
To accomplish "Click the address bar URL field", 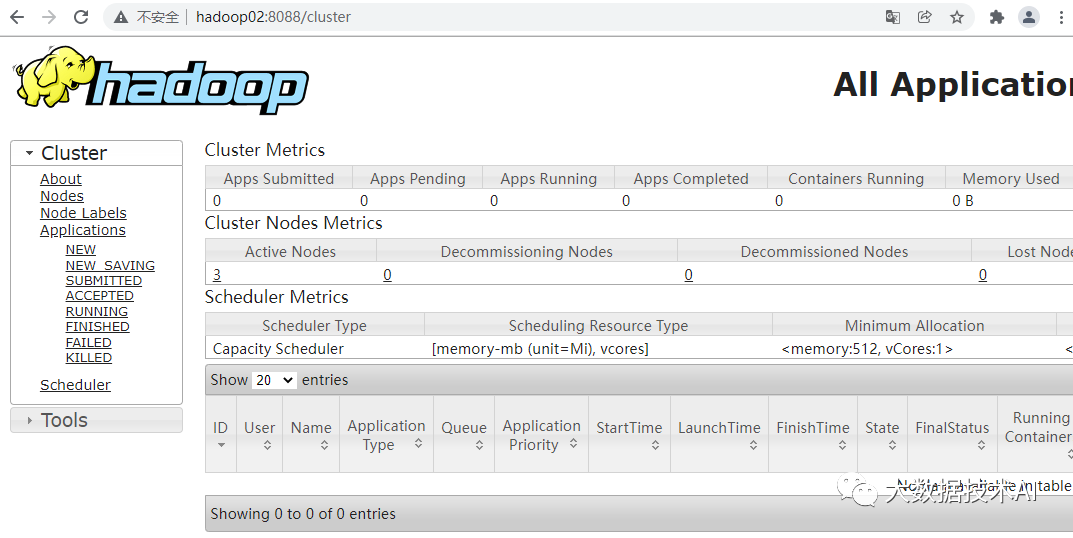I will 500,17.
